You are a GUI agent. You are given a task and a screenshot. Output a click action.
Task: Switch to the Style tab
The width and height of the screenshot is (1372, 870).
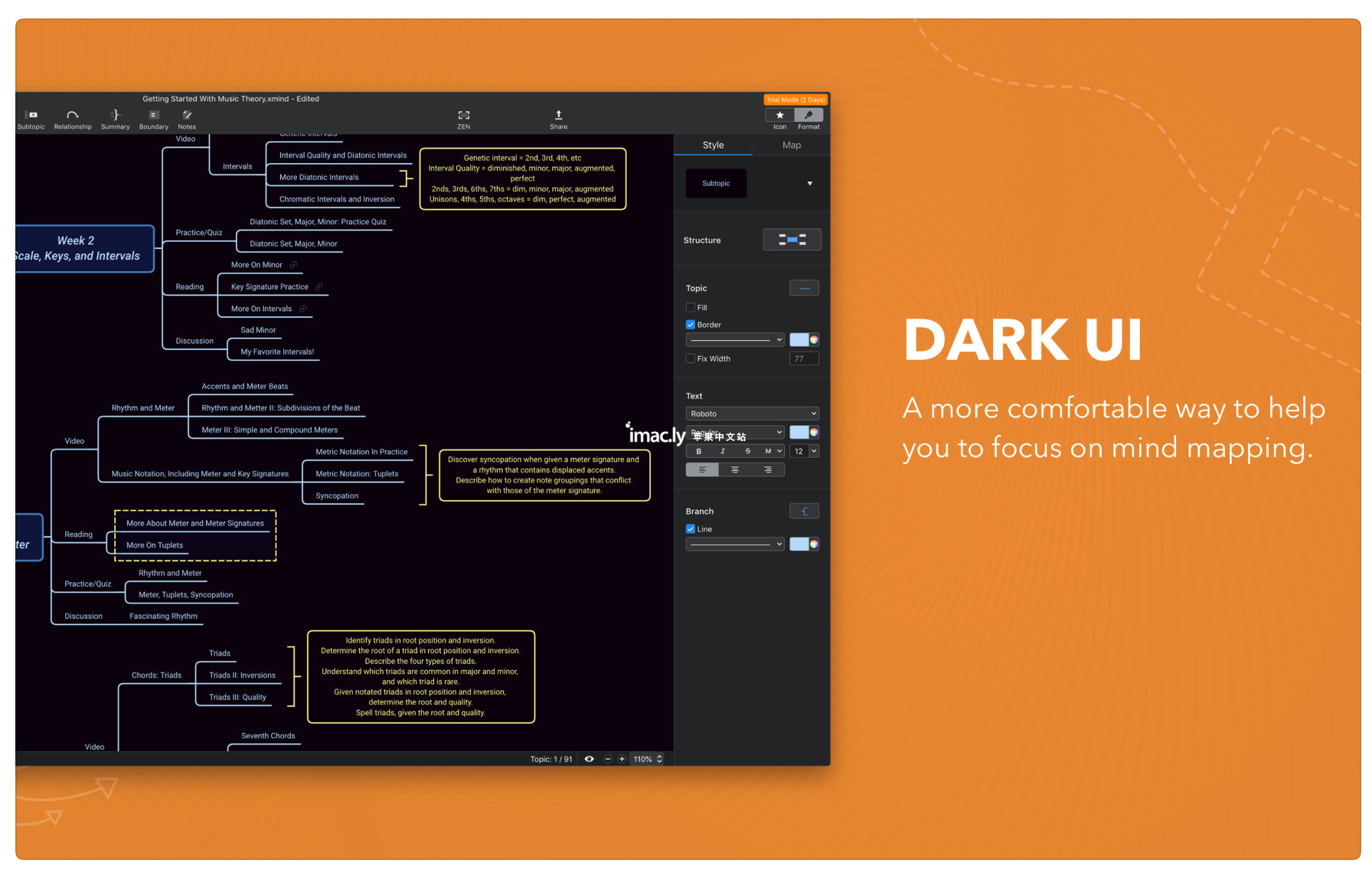click(713, 145)
